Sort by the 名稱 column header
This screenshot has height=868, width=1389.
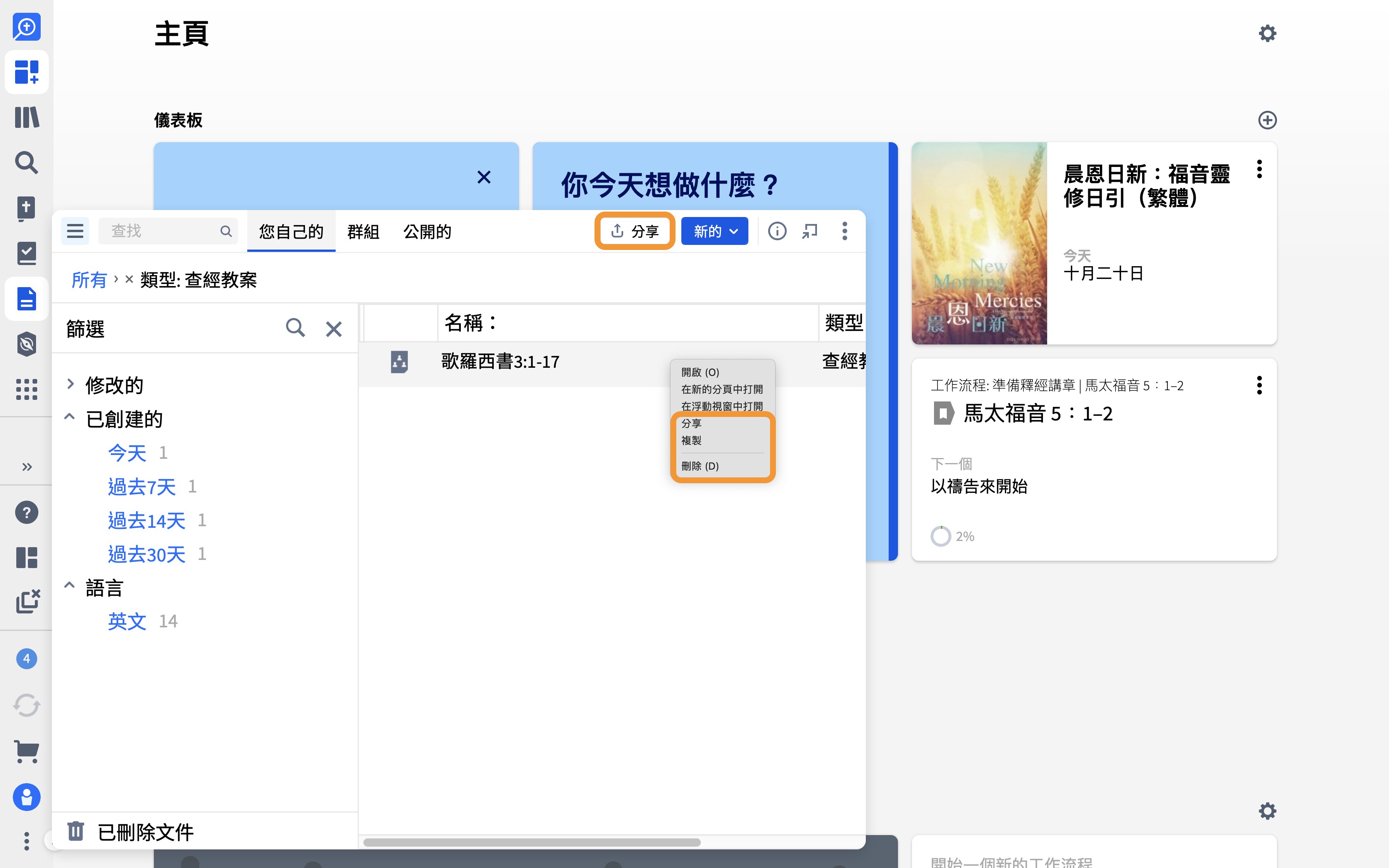click(628, 323)
